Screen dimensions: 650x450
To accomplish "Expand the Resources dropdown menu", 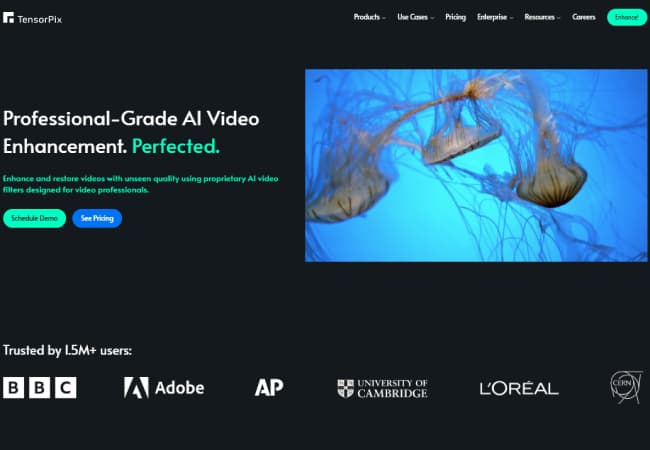I will (543, 17).
